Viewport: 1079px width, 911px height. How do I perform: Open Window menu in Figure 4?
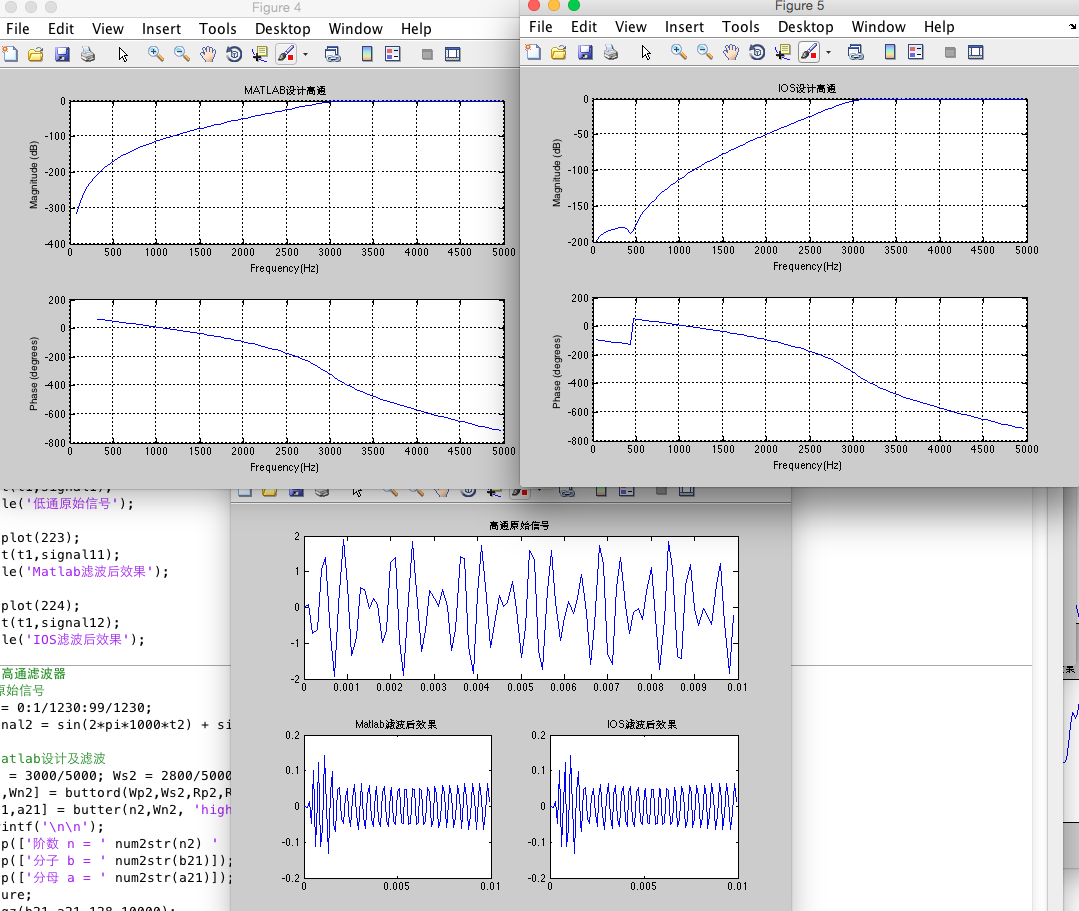click(x=355, y=29)
